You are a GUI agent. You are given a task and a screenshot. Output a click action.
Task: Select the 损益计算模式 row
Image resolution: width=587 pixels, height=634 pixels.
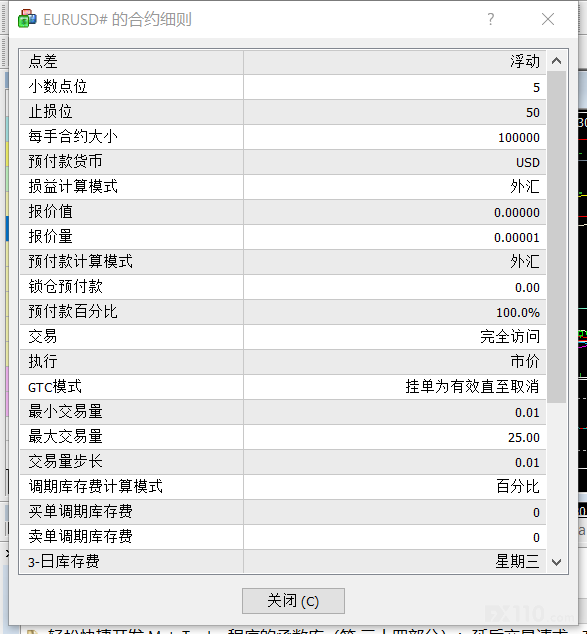tap(283, 187)
